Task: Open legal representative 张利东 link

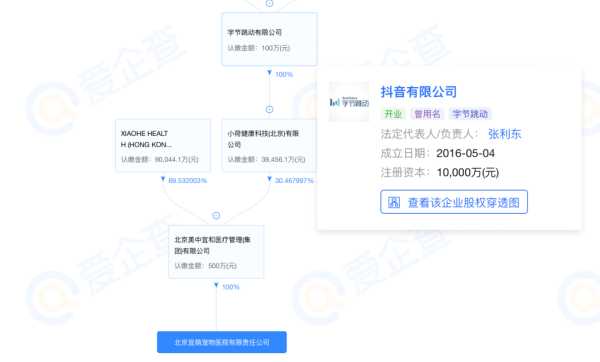Action: [x=504, y=134]
